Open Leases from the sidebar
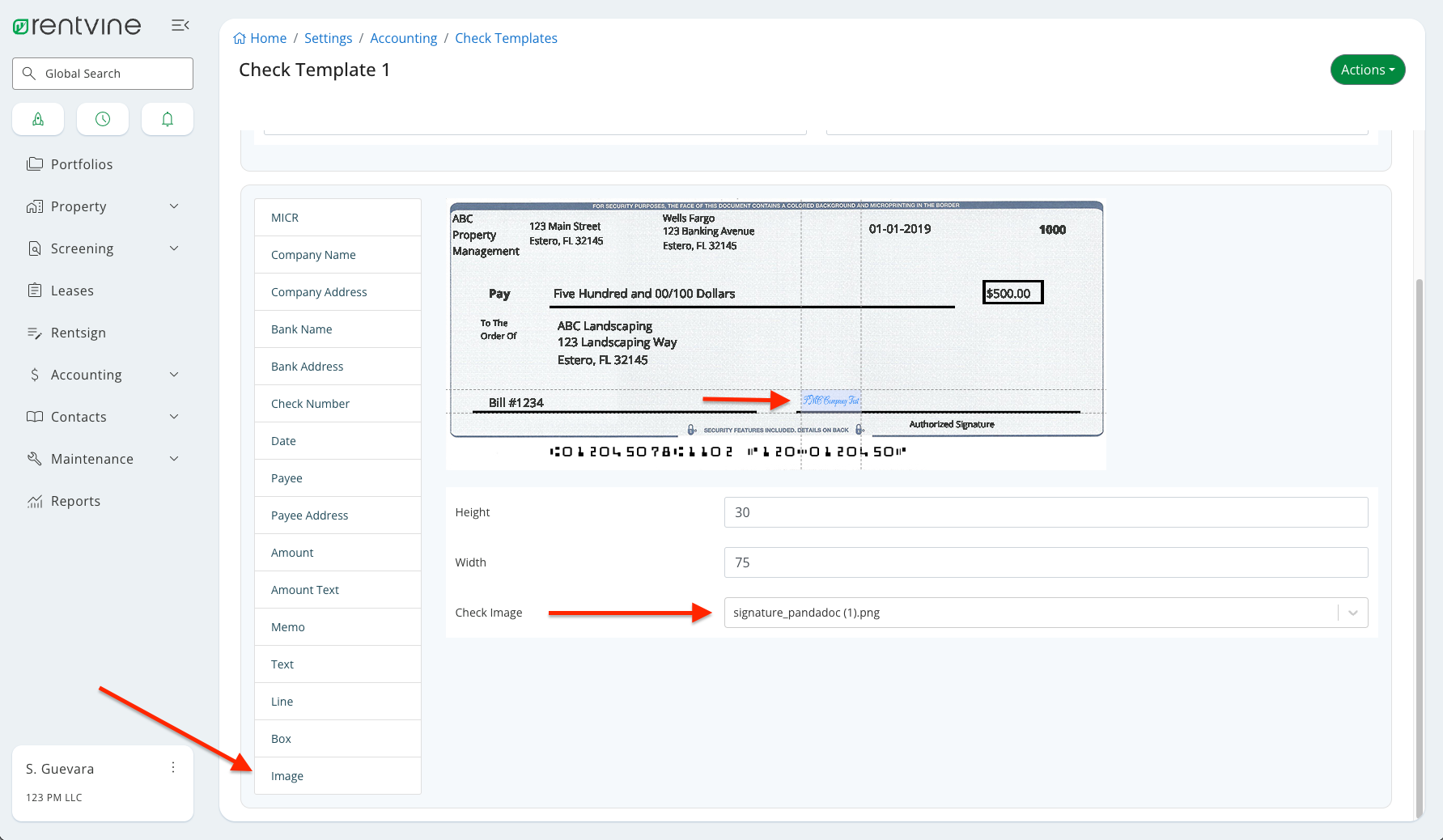 point(72,290)
